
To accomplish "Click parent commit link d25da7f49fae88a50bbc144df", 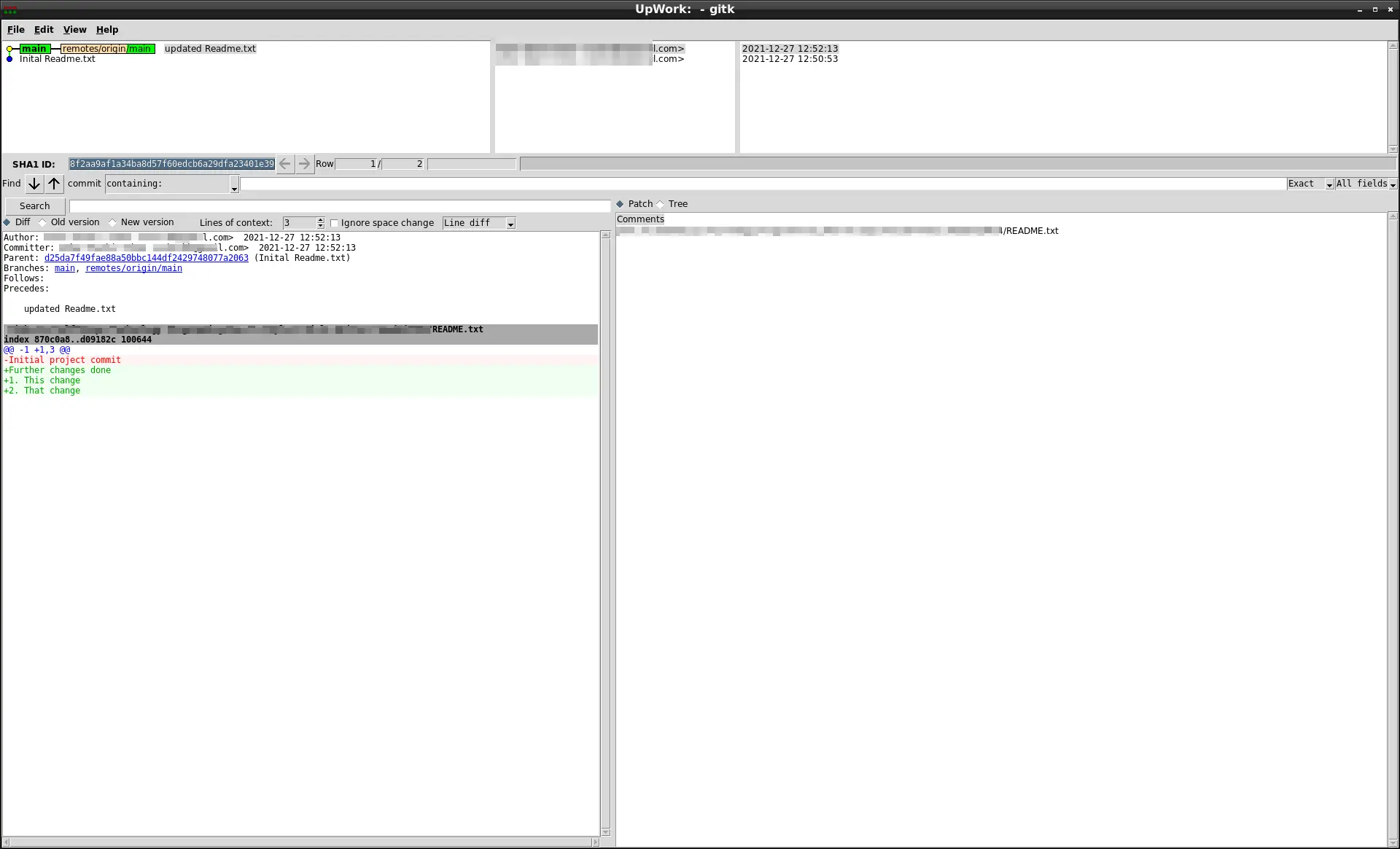I will point(146,258).
